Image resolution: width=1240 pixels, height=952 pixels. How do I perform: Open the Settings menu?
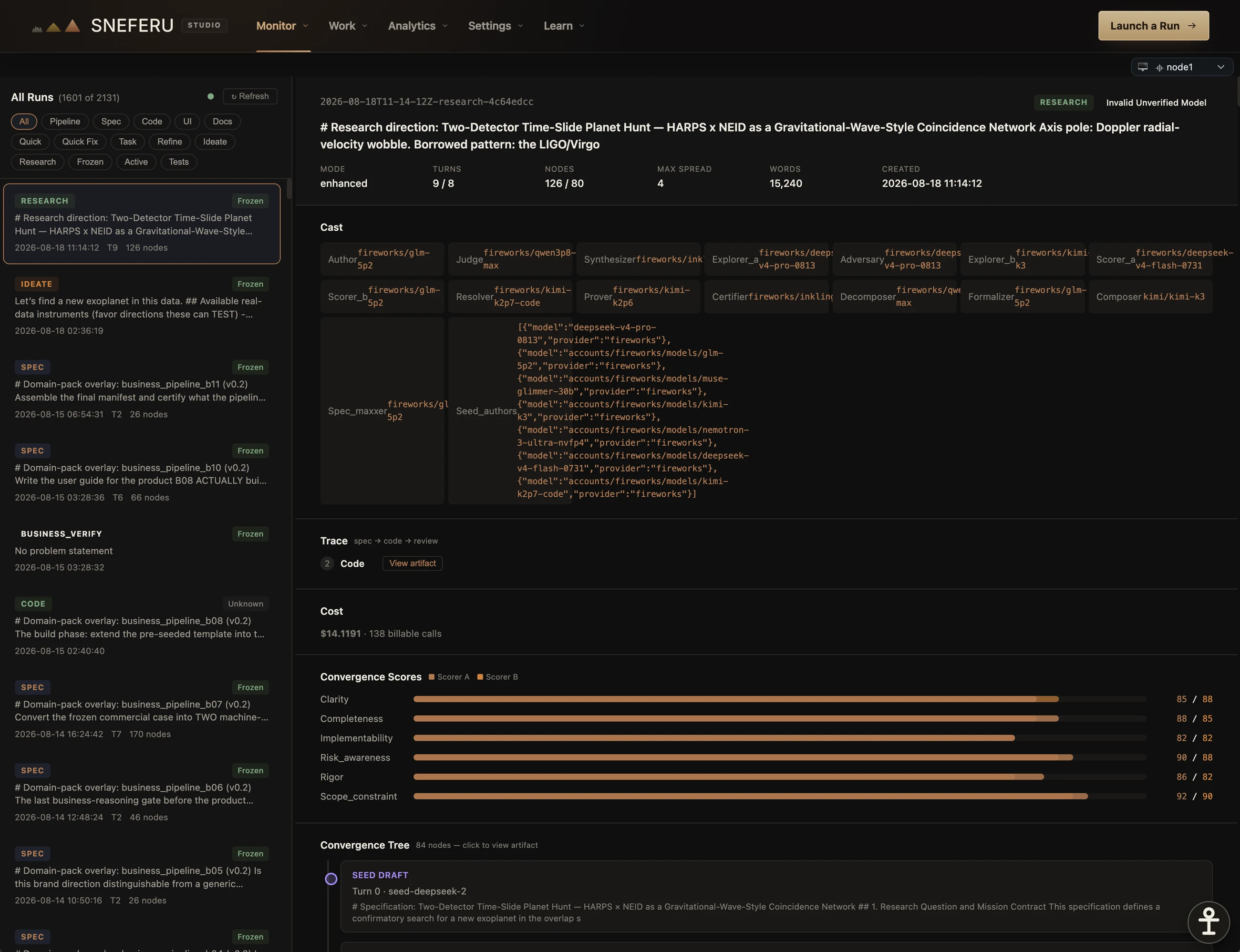coord(496,26)
